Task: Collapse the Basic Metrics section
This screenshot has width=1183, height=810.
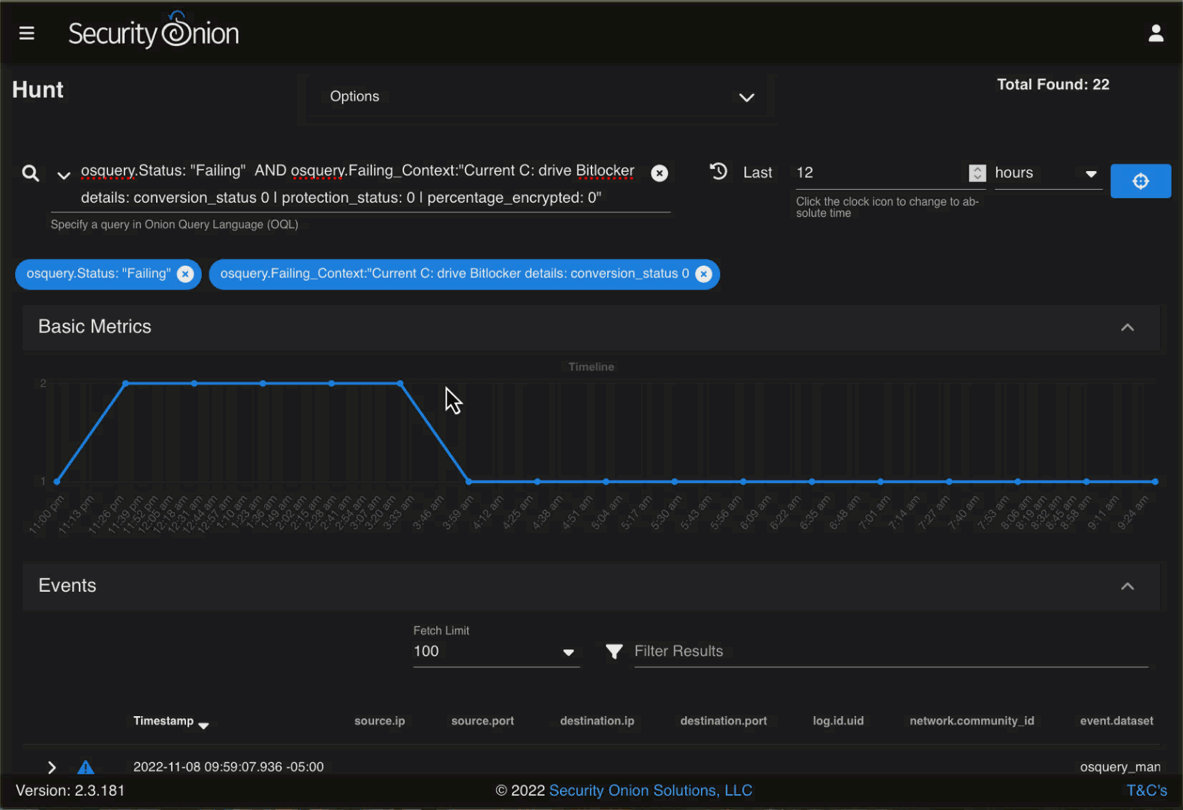Action: [x=1127, y=327]
